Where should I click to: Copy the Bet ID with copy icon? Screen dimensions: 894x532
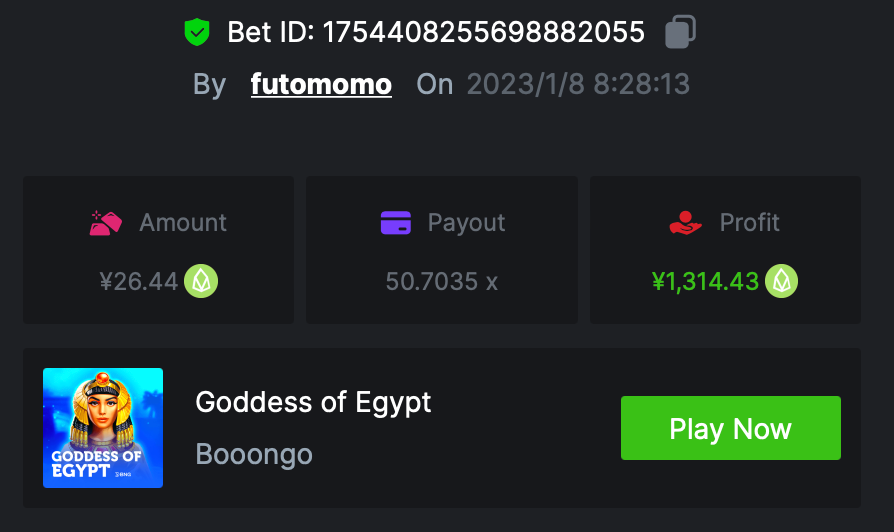pyautogui.click(x=680, y=31)
